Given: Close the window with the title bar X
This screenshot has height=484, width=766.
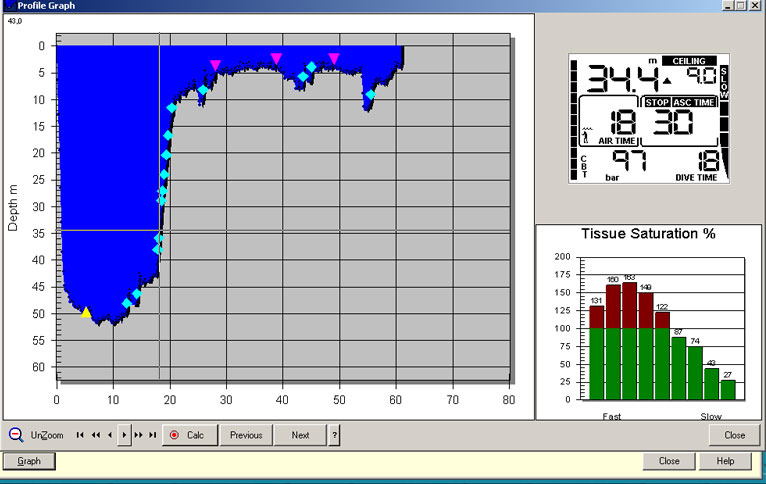Looking at the screenshot, I should [755, 5].
